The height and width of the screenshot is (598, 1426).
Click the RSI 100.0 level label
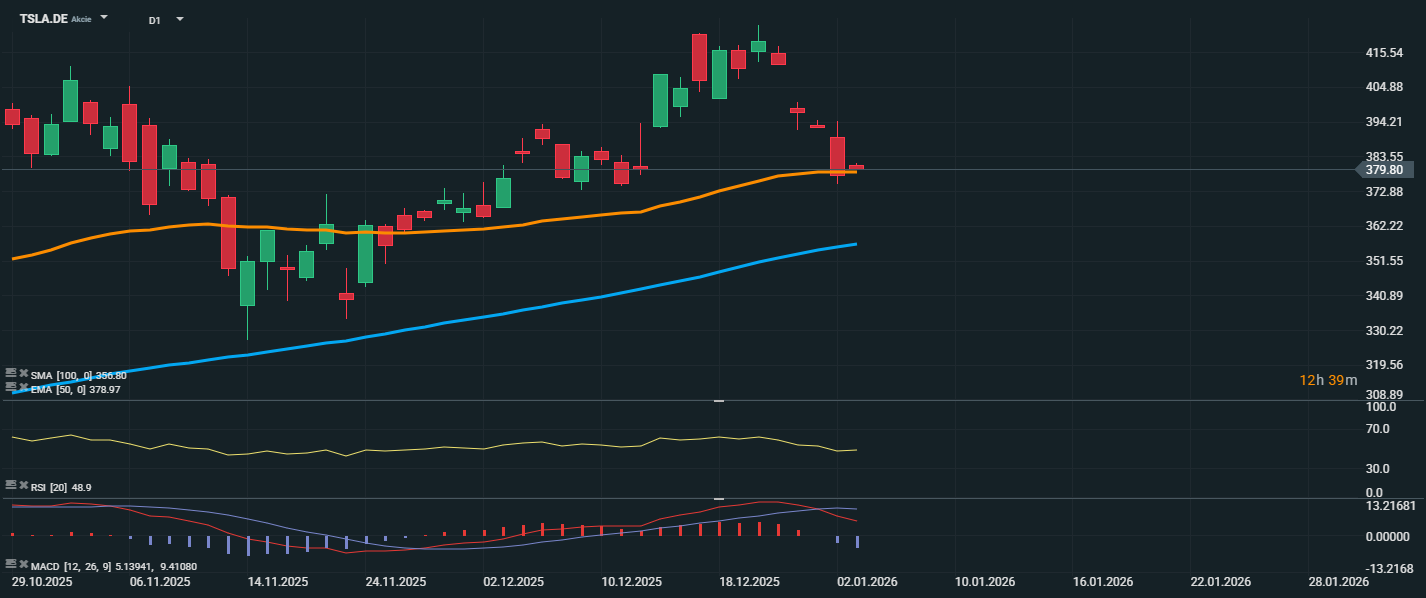[x=1381, y=408]
